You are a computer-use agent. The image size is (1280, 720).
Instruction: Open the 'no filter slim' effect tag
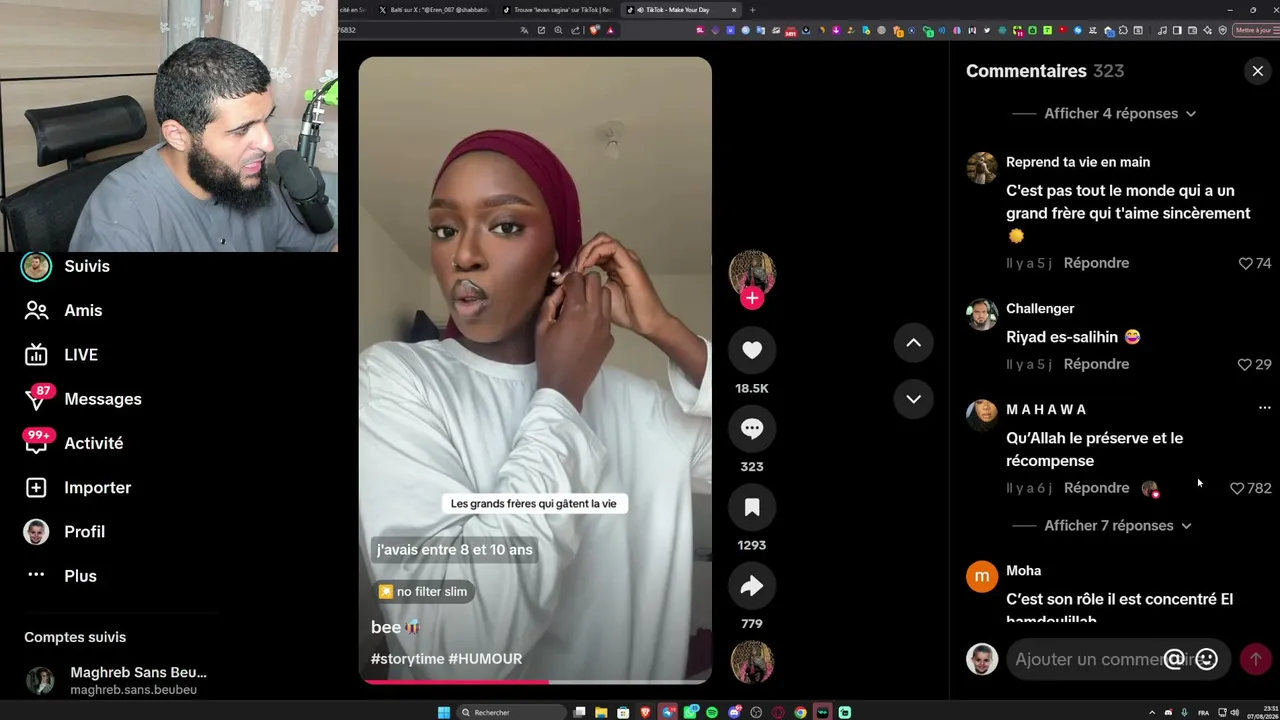(x=423, y=592)
